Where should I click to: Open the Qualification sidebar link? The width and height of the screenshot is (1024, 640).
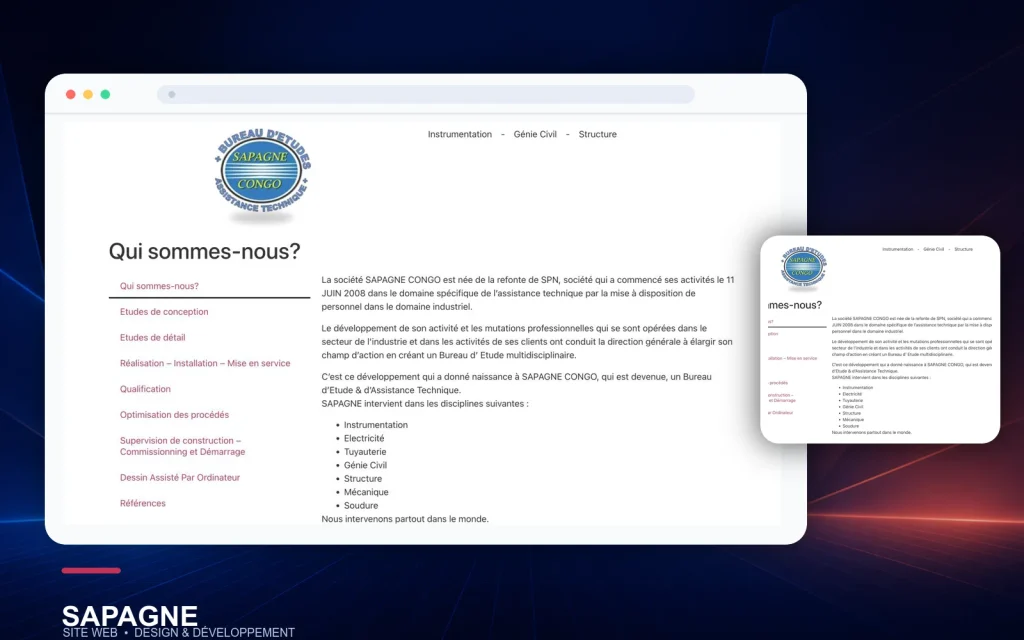pyautogui.click(x=145, y=389)
